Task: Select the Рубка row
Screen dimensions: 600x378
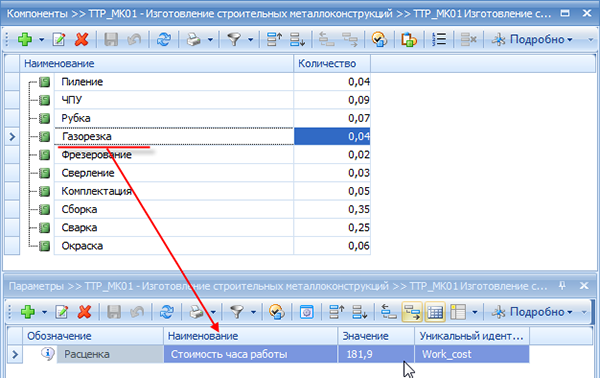Action: tap(174, 118)
